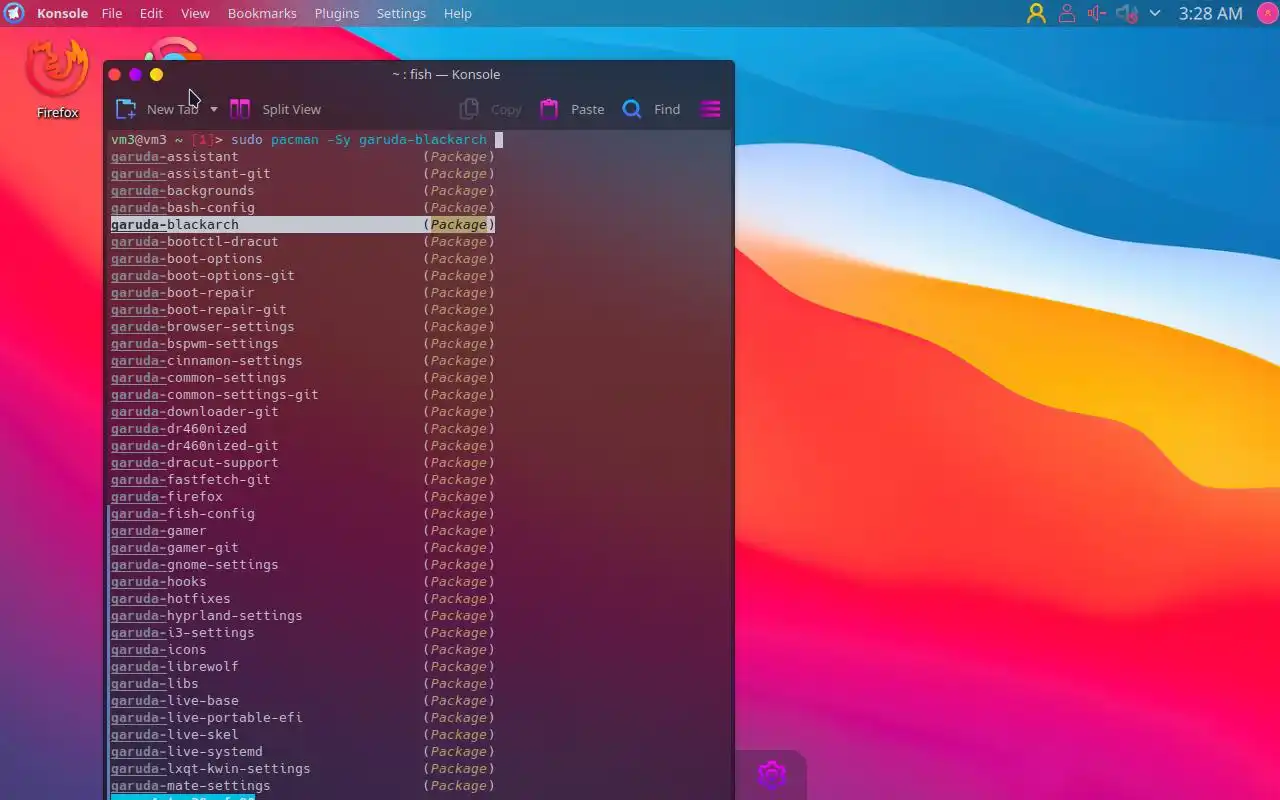Open the Edit menu
Screen dimensions: 1280x800
pyautogui.click(x=151, y=13)
